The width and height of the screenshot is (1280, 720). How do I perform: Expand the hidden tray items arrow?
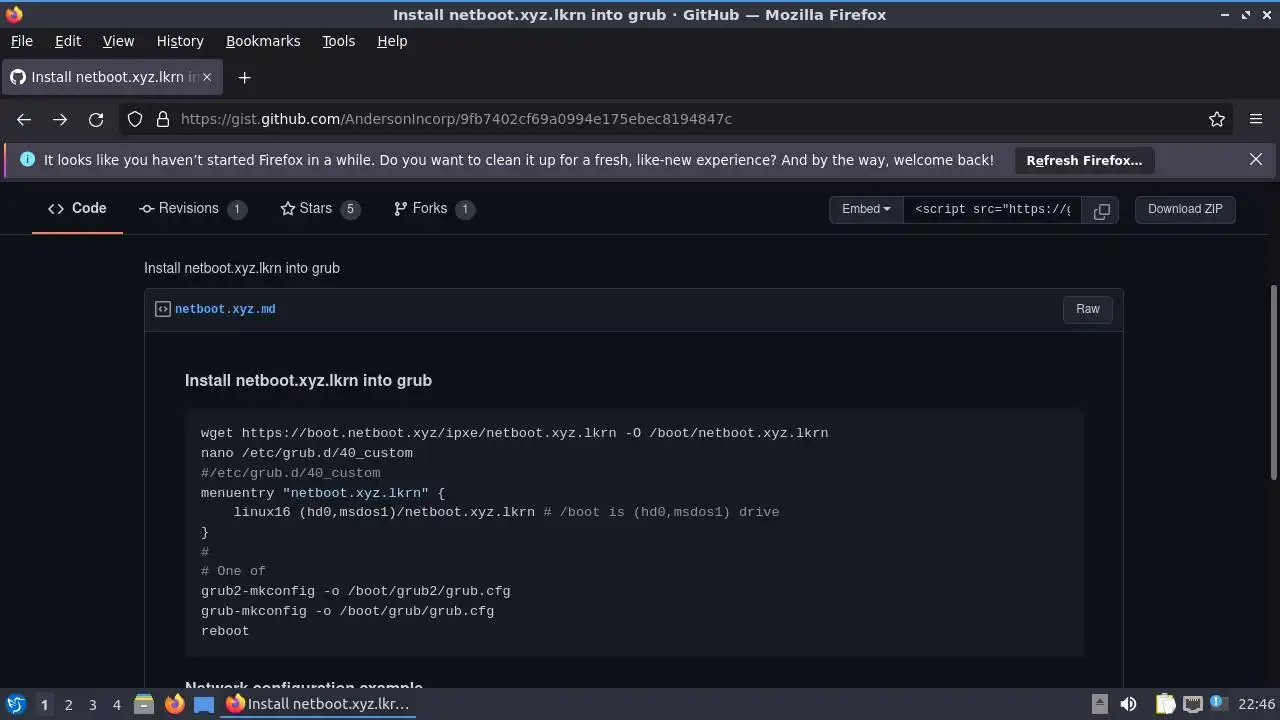pos(1099,704)
